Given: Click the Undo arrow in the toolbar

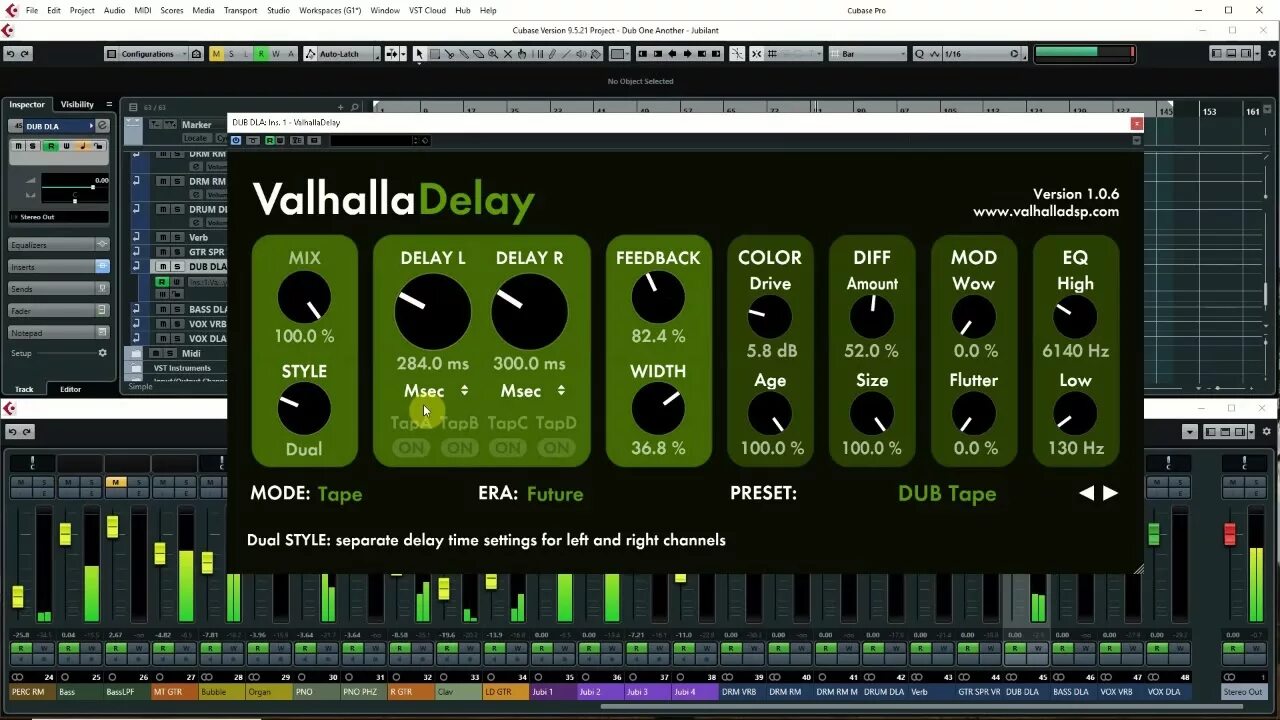Looking at the screenshot, I should [10, 54].
